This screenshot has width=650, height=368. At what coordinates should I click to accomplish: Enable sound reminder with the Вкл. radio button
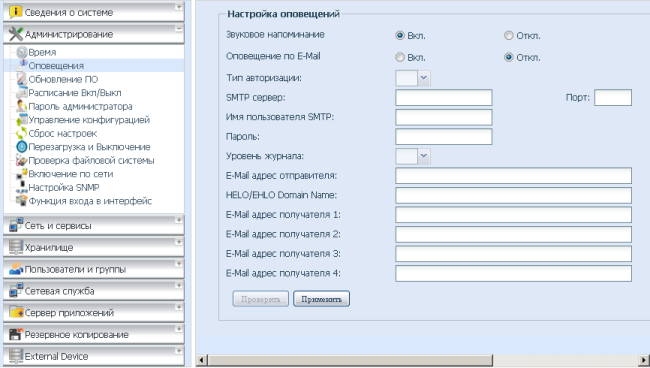tap(400, 36)
